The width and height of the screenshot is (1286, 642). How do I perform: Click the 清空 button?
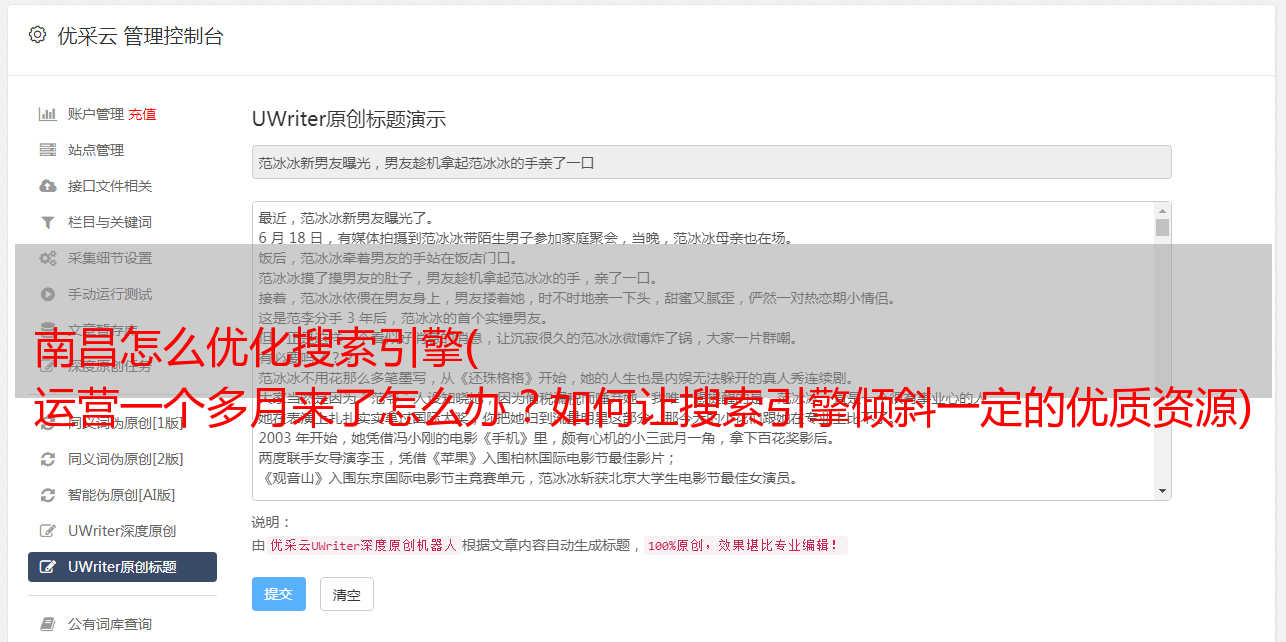(x=347, y=594)
